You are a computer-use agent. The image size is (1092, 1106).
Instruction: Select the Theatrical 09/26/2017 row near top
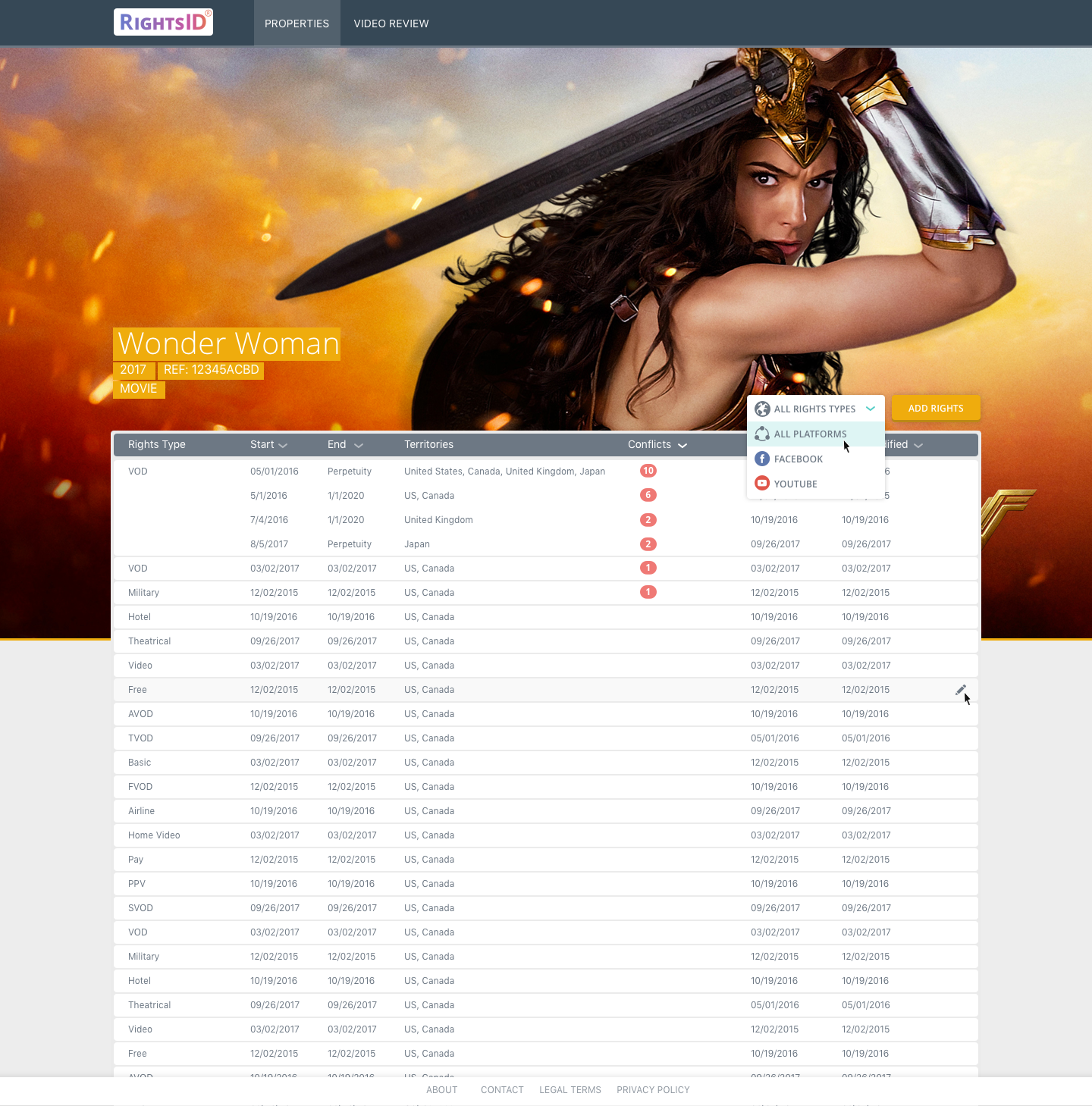click(x=546, y=641)
